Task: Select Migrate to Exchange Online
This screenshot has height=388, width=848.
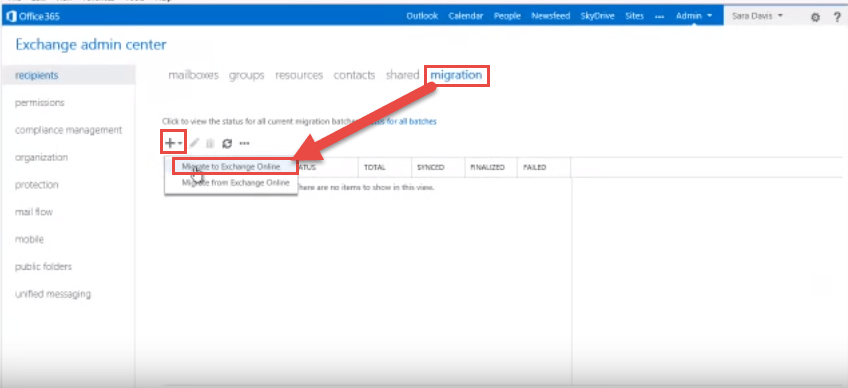Action: (x=231, y=167)
